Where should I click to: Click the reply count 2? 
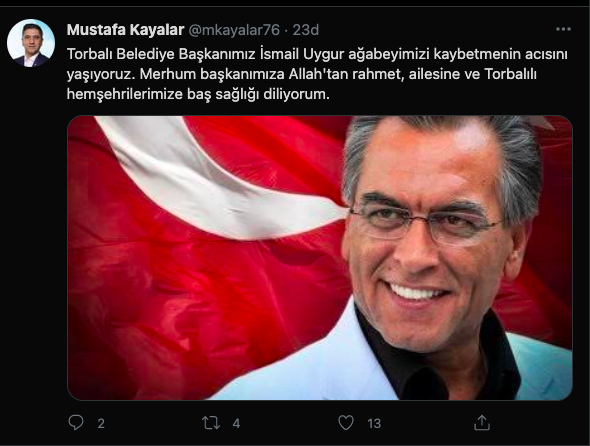click(101, 424)
